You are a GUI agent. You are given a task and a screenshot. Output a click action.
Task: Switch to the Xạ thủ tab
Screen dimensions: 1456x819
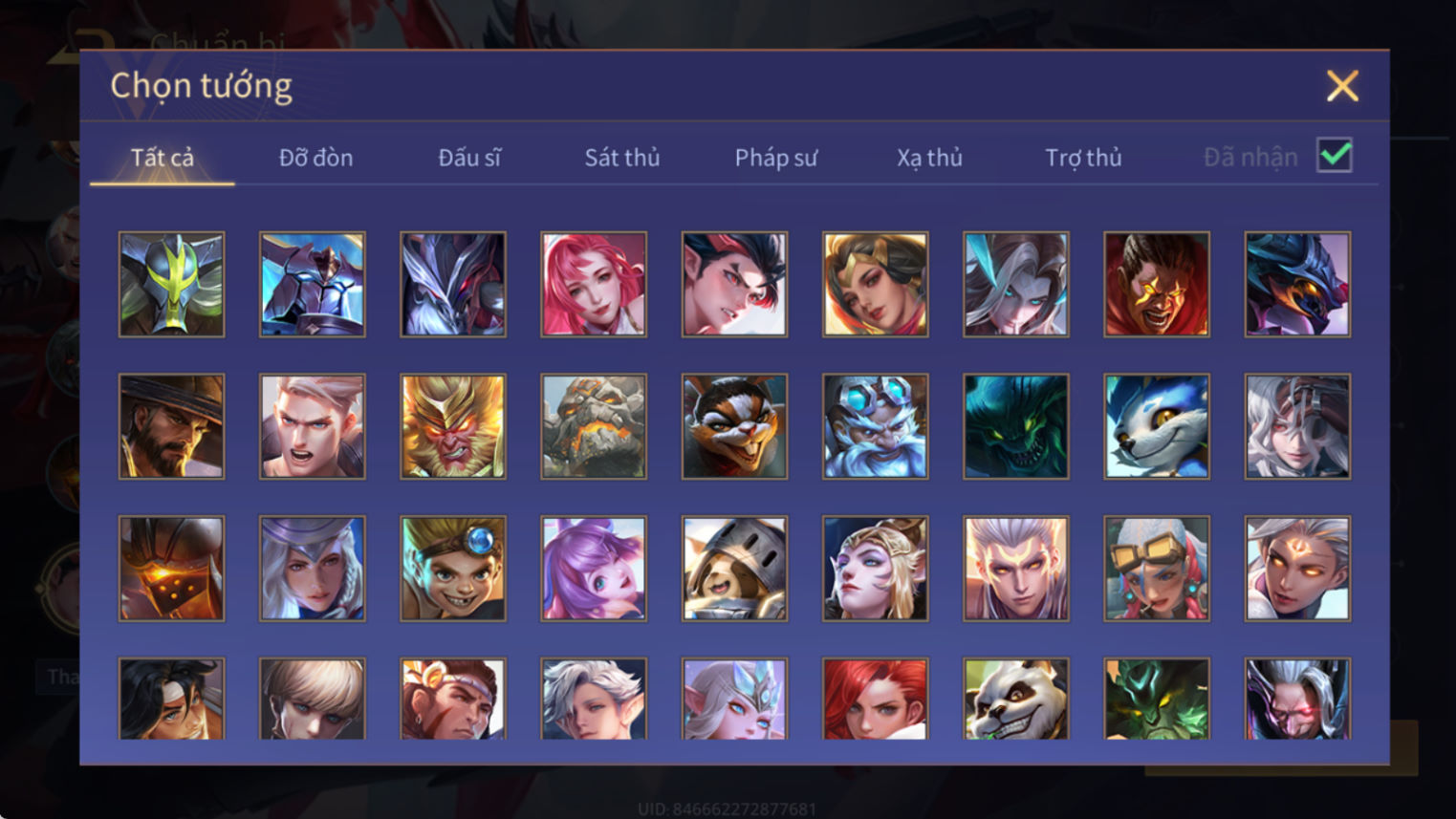point(929,158)
